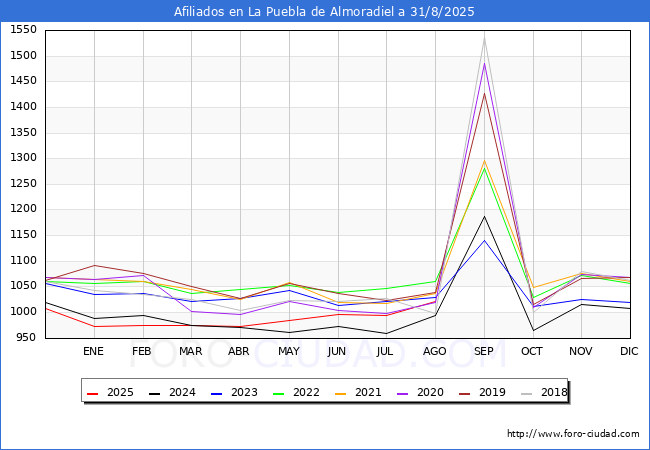Image resolution: width=650 pixels, height=450 pixels.
Task: Click the orange 2021 legend color swatch
Action: (340, 393)
